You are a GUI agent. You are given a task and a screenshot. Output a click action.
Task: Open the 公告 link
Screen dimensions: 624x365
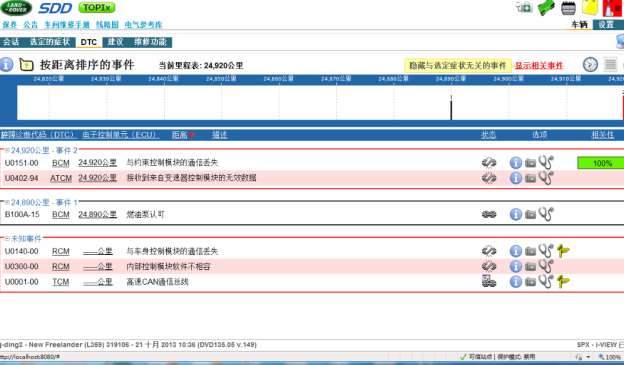click(31, 25)
